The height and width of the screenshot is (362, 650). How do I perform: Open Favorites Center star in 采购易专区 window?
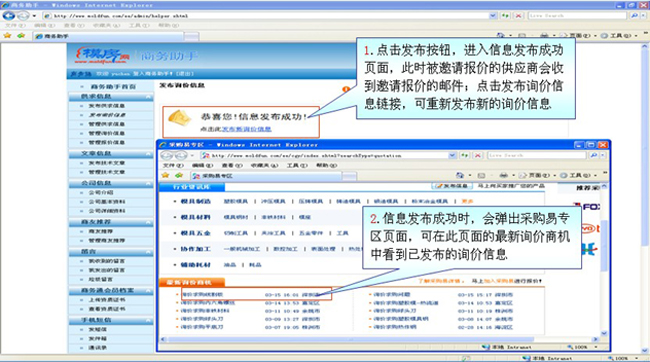(165, 175)
